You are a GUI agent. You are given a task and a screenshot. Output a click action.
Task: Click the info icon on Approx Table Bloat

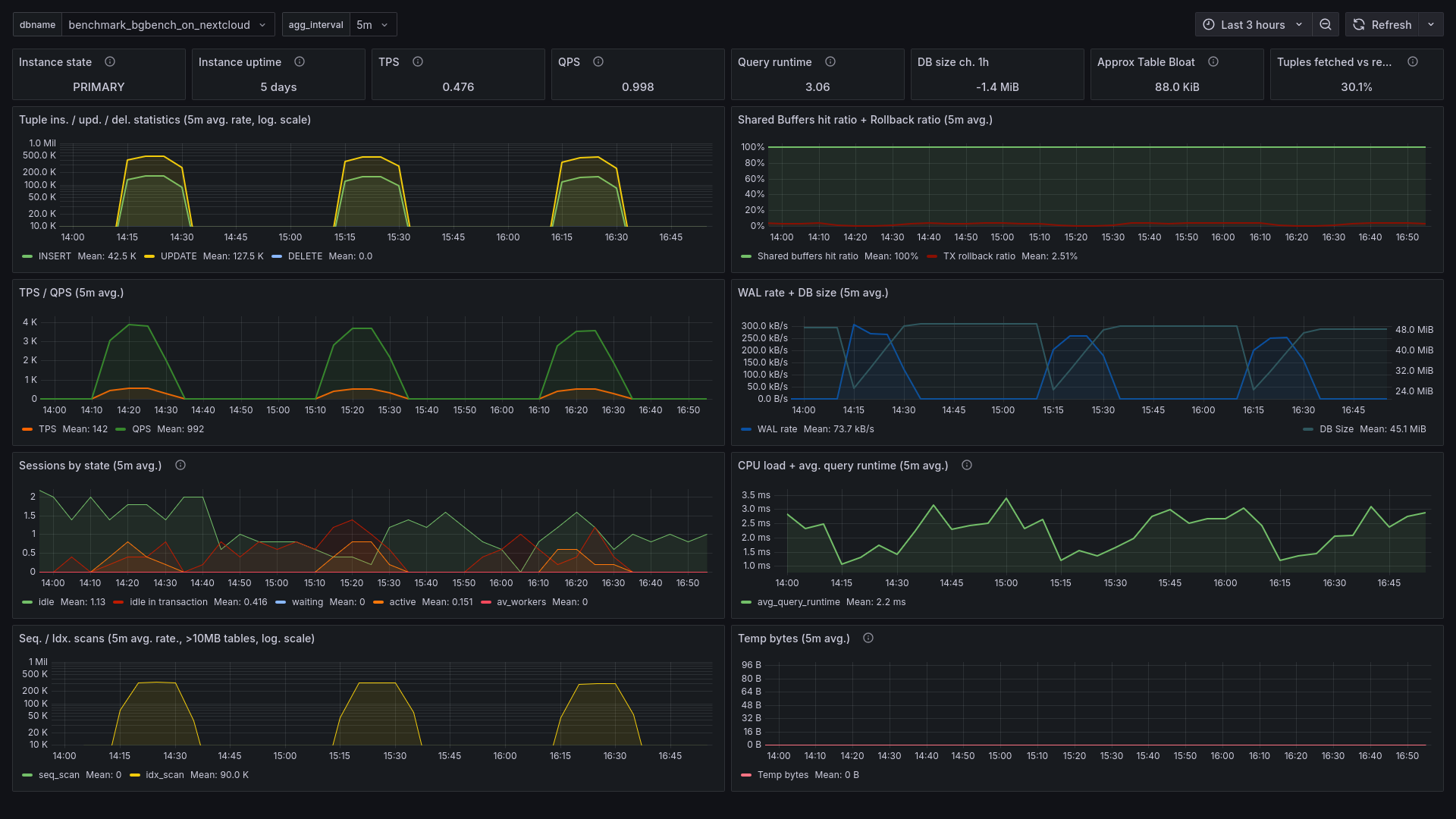pos(1213,61)
